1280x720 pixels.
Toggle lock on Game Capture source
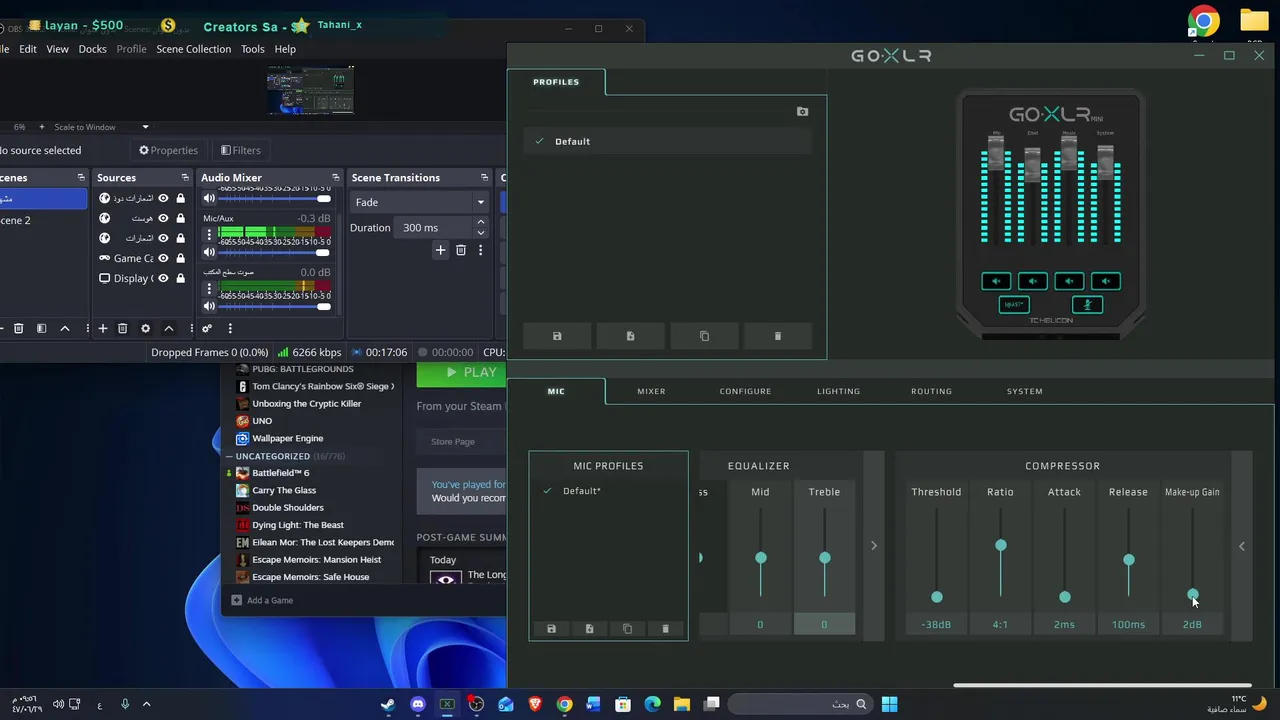(180, 258)
